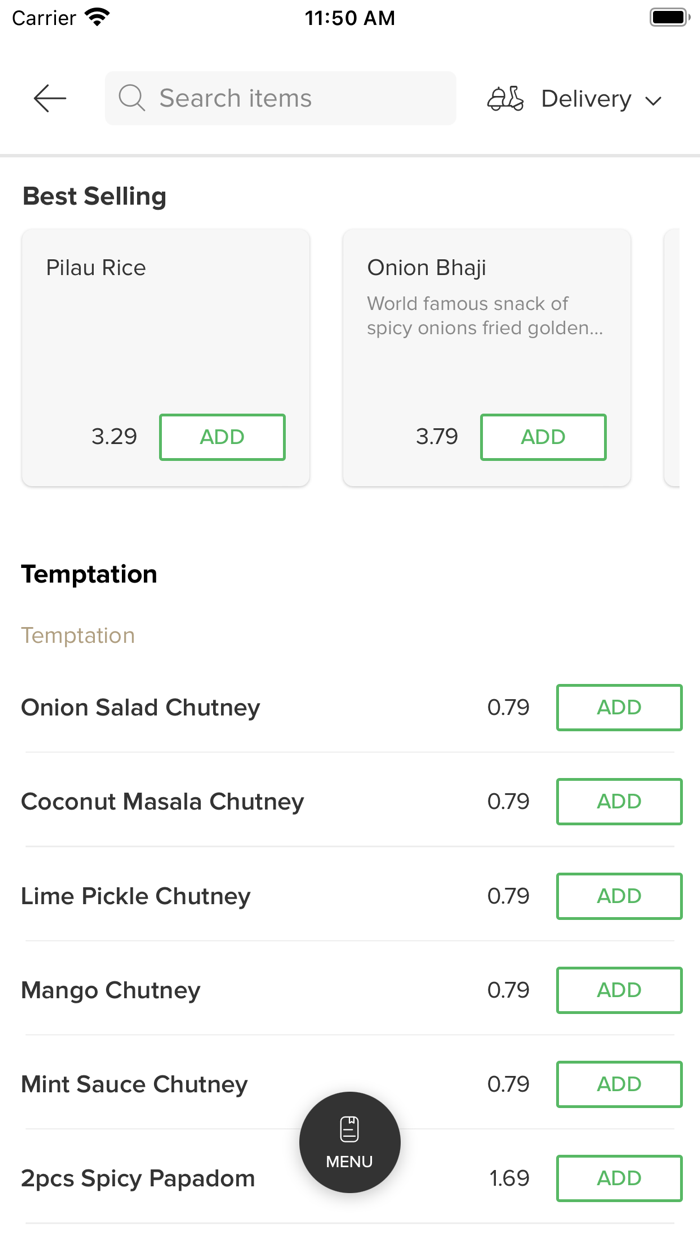Expand the Delivery dropdown chevron
This screenshot has width=700, height=1244.
pyautogui.click(x=654, y=100)
